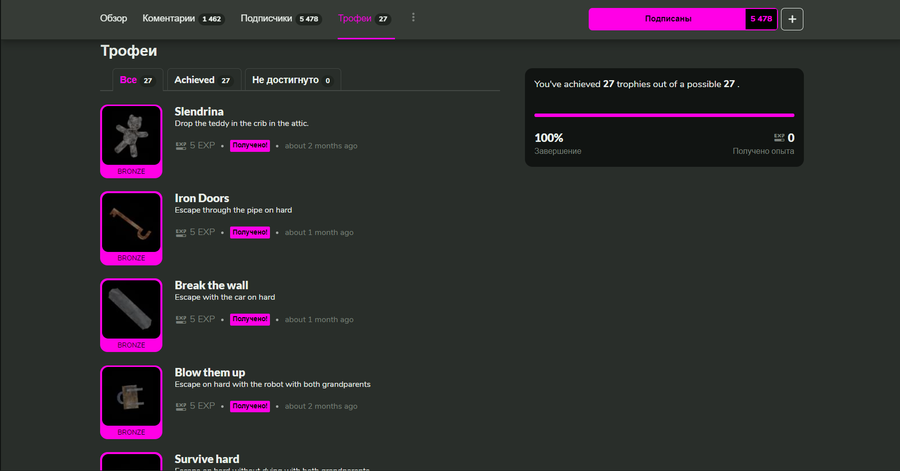The height and width of the screenshot is (471, 900).
Task: Click the Подписаны follow button
Action: click(668, 19)
